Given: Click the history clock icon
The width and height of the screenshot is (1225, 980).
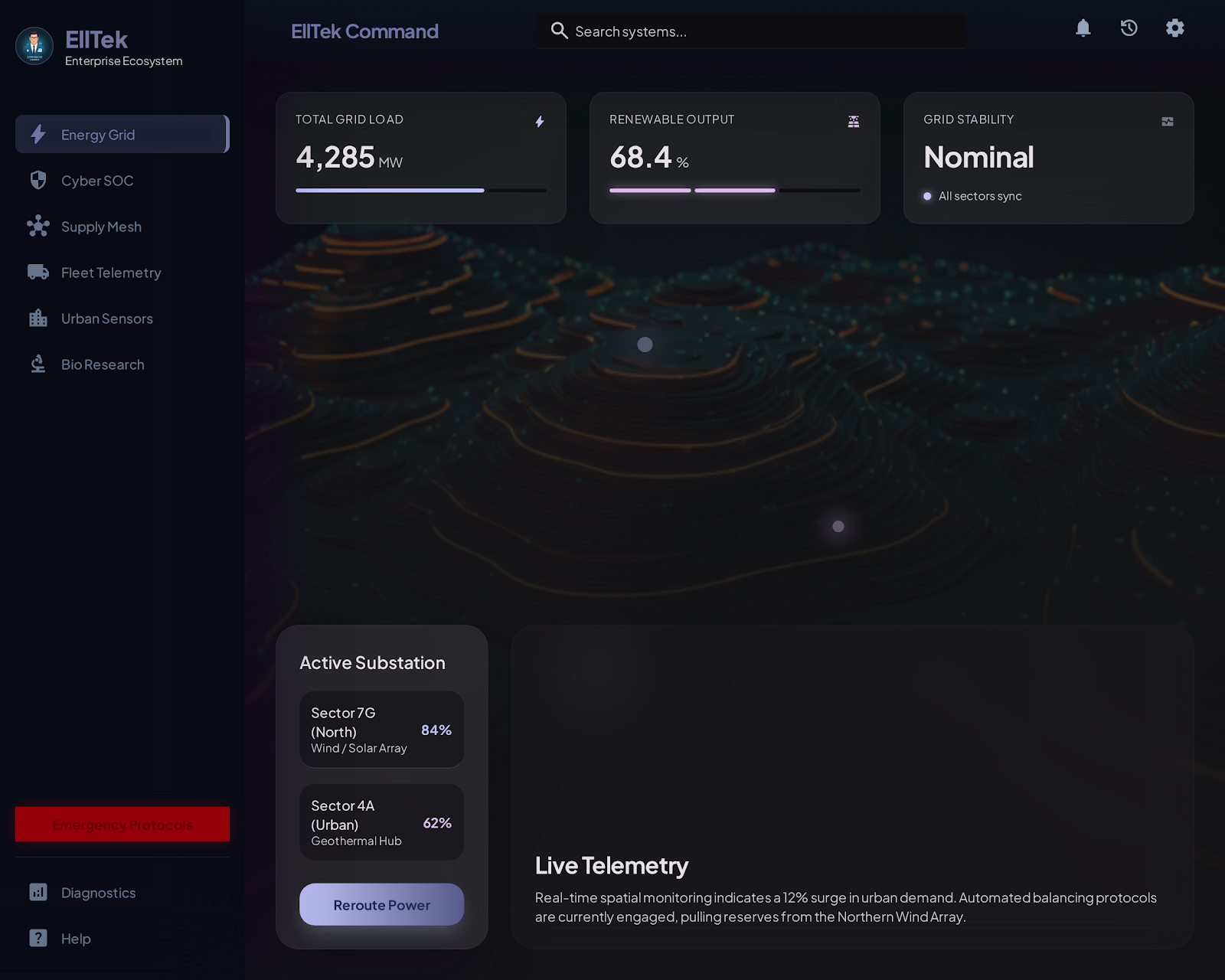Looking at the screenshot, I should (x=1129, y=28).
